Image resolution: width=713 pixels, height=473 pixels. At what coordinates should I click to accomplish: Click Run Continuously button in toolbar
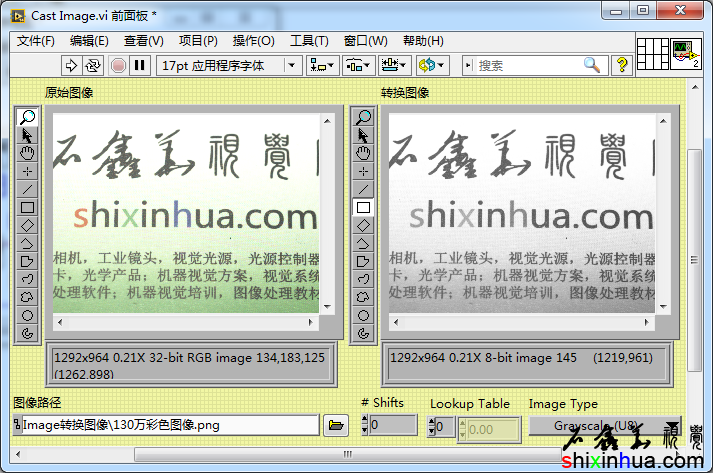(93, 65)
